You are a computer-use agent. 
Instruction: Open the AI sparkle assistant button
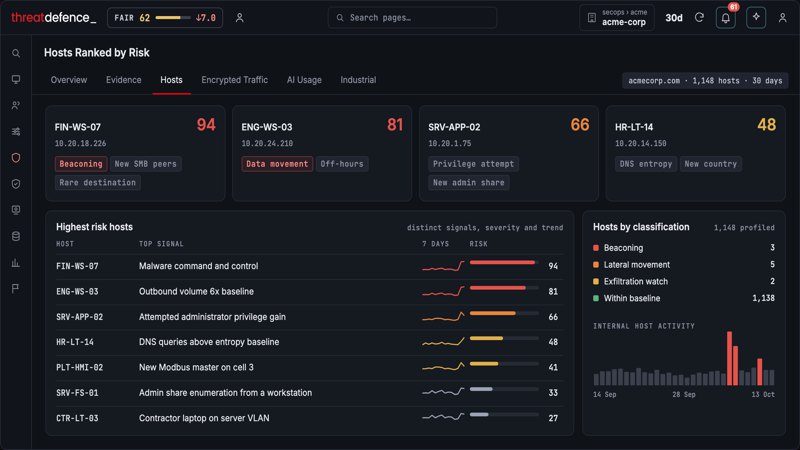pyautogui.click(x=756, y=17)
